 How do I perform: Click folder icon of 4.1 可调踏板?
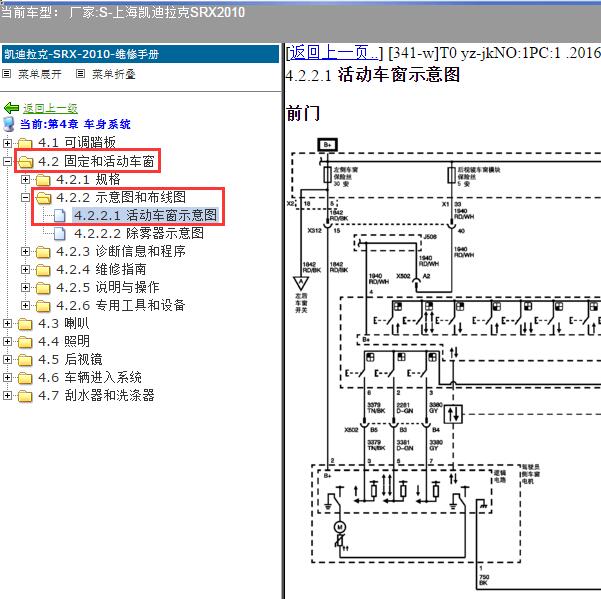pos(25,143)
